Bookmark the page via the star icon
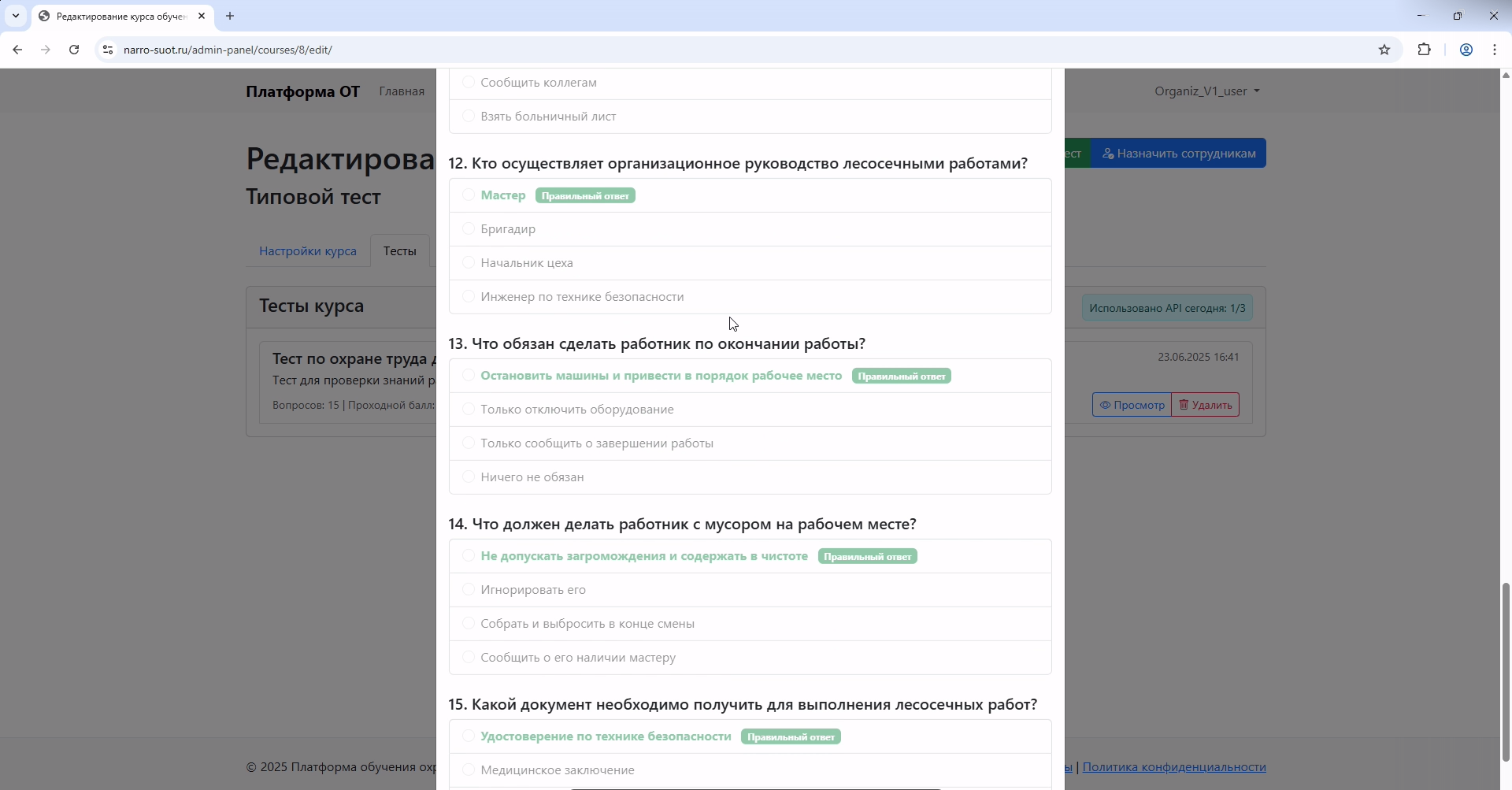The image size is (1512, 790). (1385, 49)
